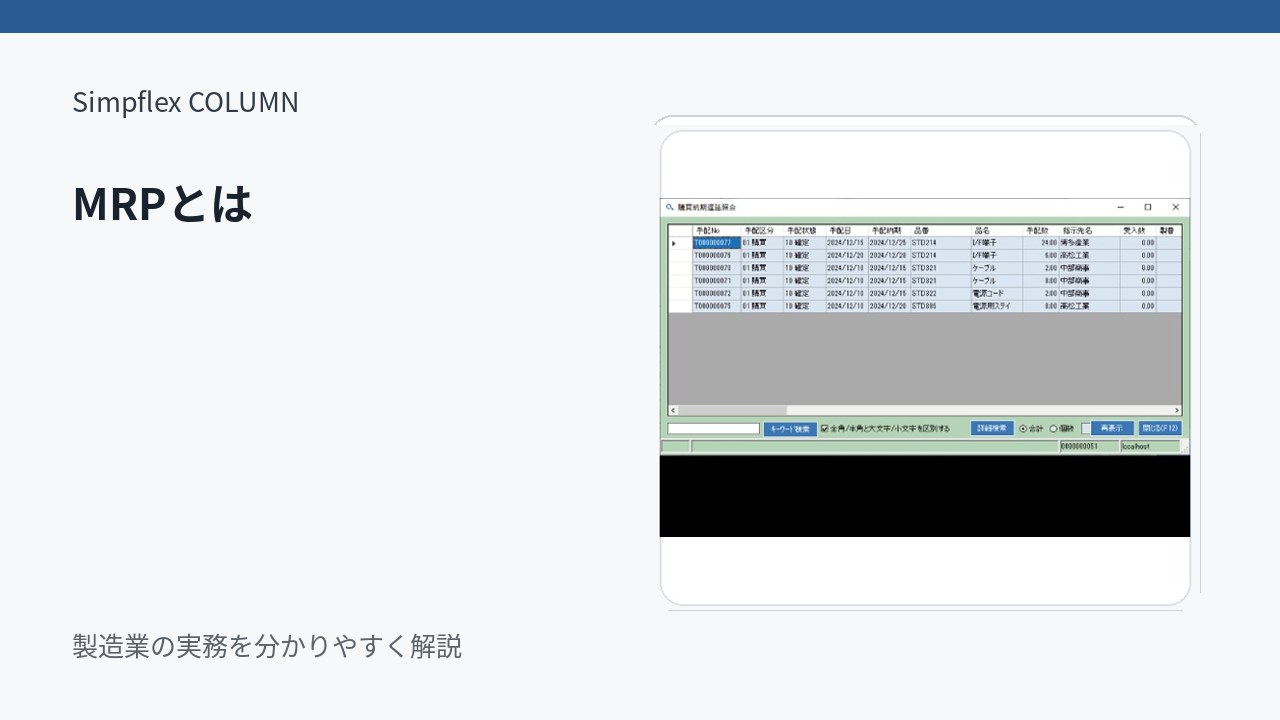Click 高松工業 in the STD886 row

coord(1089,306)
